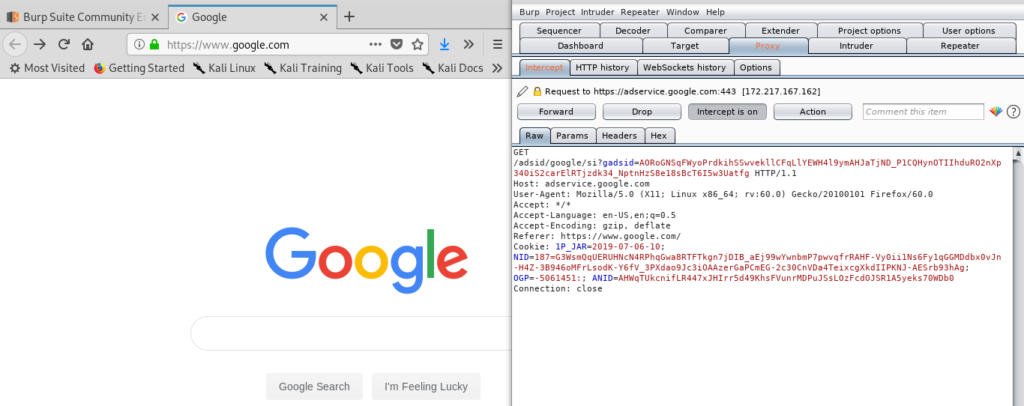
Task: Open the Window menu in Burp
Action: 682,12
